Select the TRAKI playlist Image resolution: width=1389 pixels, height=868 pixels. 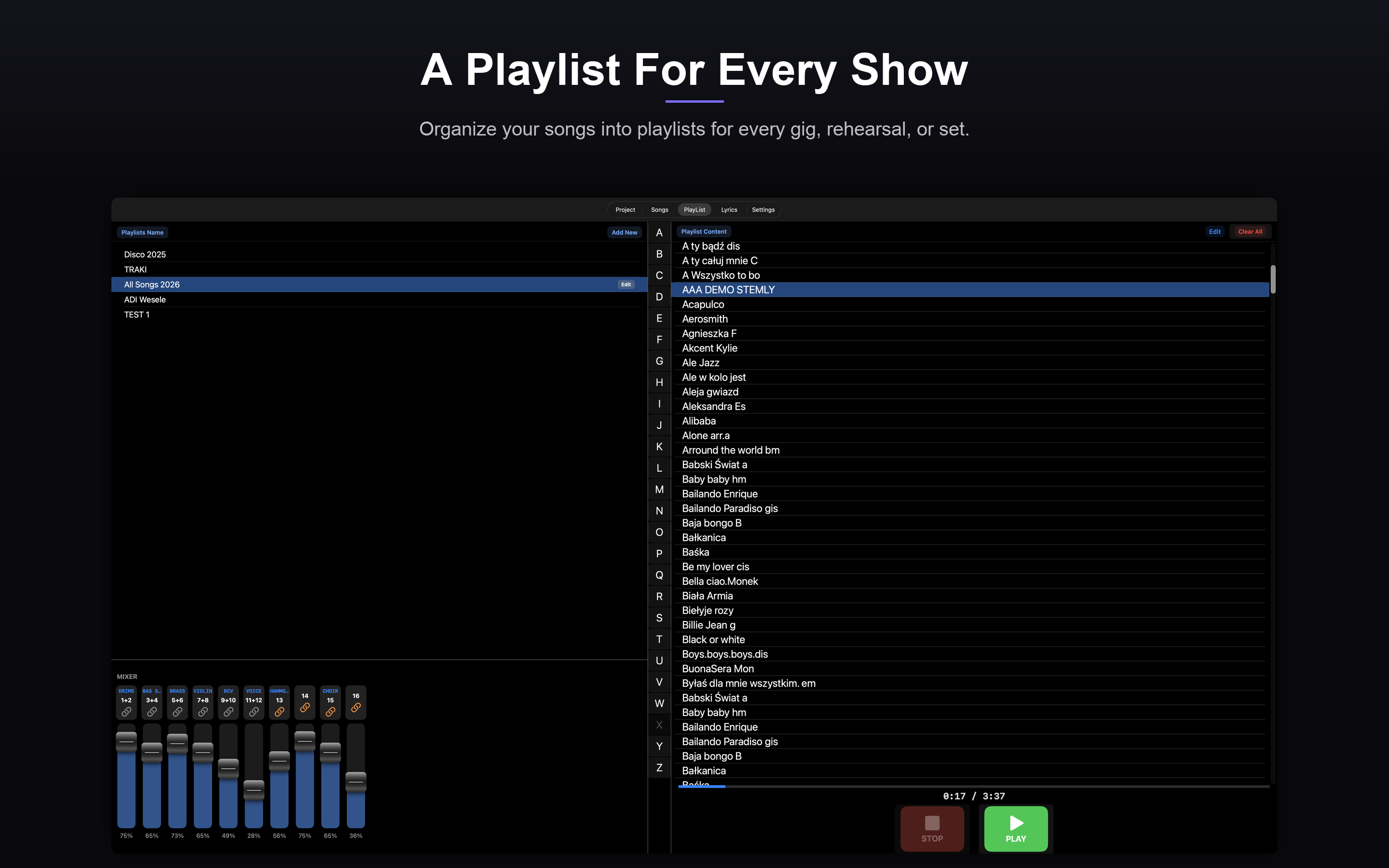[379, 269]
